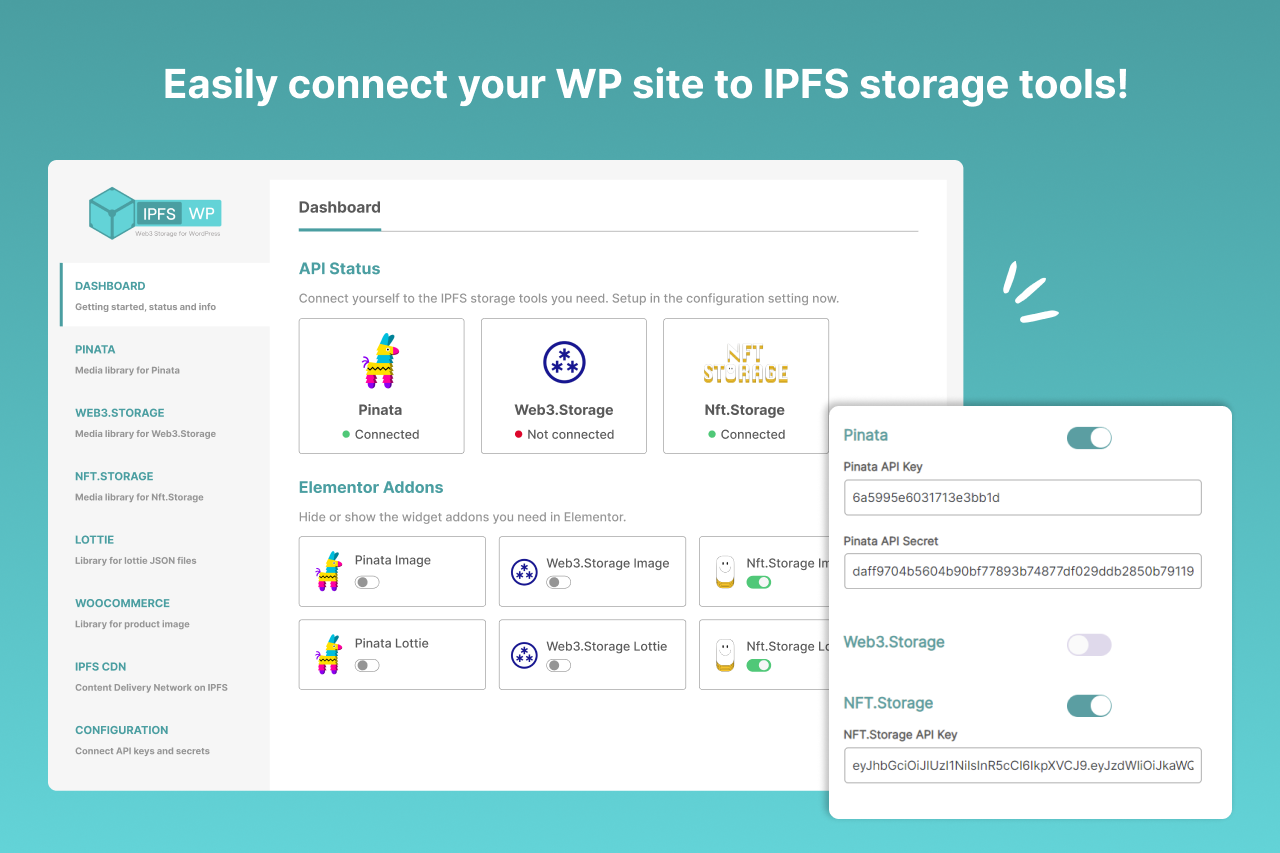Disable the Nft.Storage Image addon switch
This screenshot has height=853, width=1280.
coord(759,582)
